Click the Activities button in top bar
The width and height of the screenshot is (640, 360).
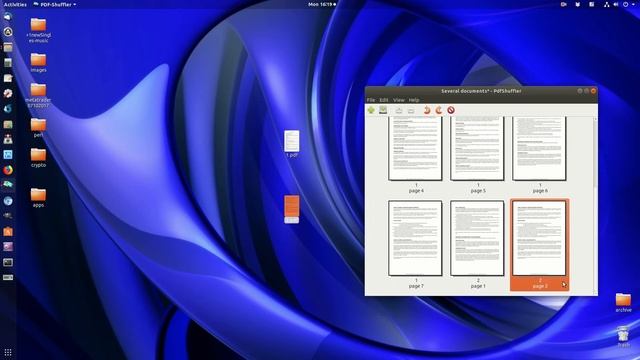(15, 4)
